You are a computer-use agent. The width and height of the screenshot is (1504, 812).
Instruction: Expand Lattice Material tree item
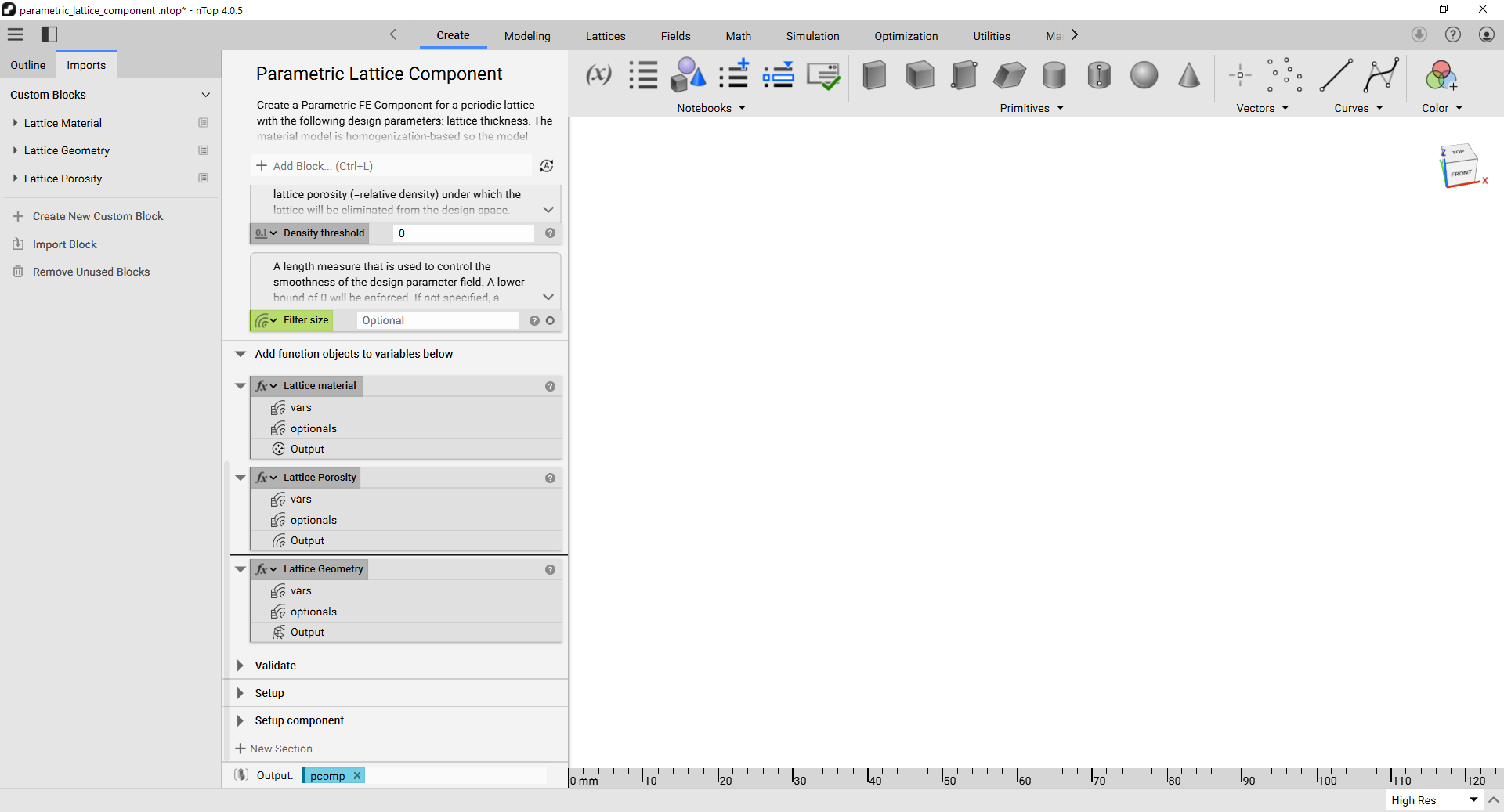point(15,123)
